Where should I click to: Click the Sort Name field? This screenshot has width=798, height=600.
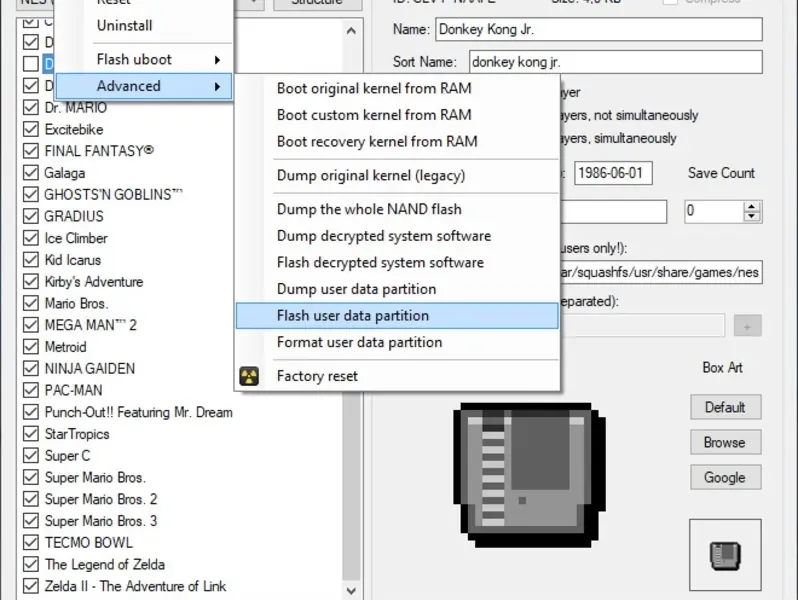[616, 62]
